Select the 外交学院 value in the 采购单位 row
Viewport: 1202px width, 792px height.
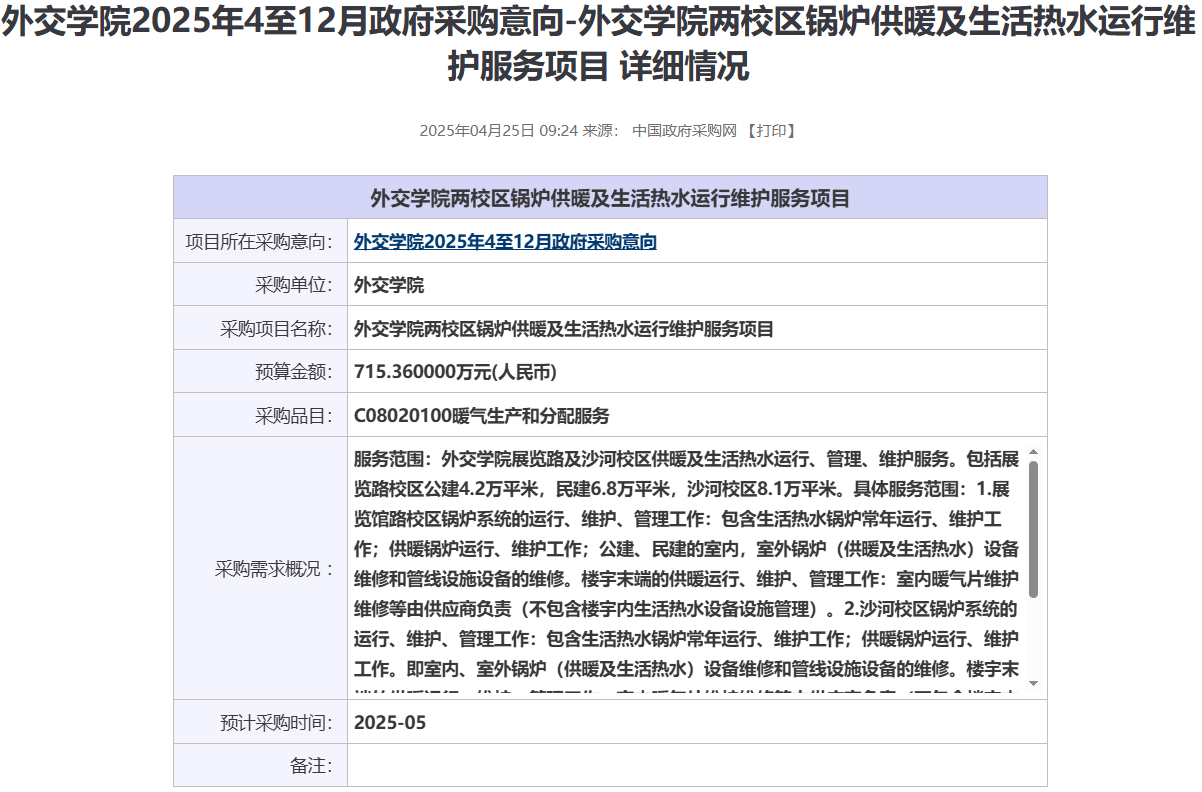pos(389,286)
